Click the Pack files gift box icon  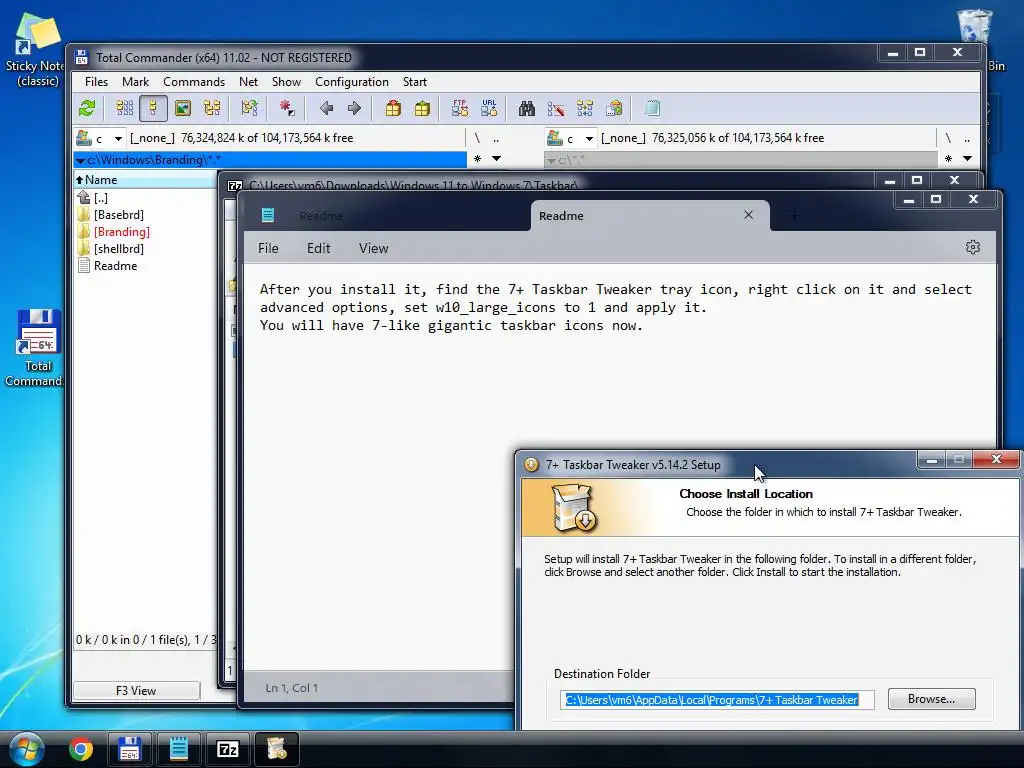tap(392, 108)
